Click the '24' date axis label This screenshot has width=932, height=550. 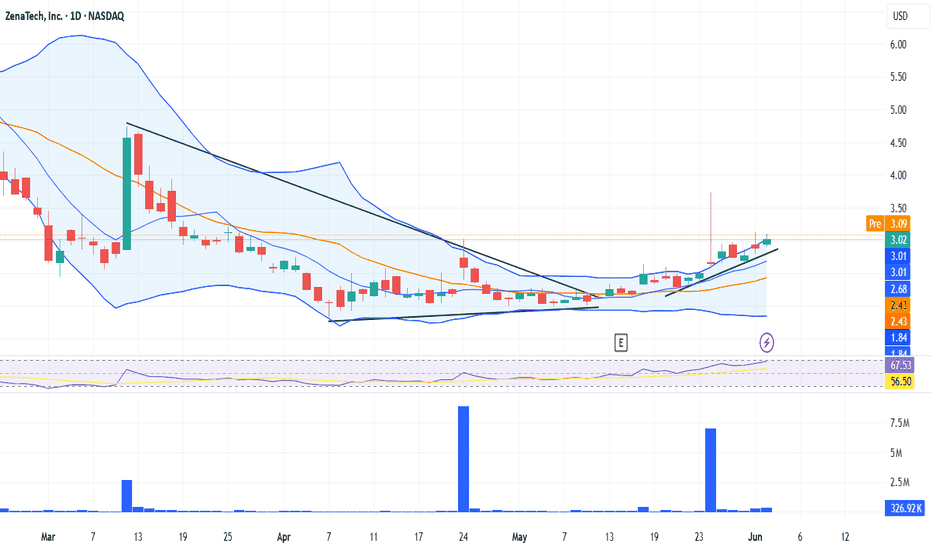[463, 537]
